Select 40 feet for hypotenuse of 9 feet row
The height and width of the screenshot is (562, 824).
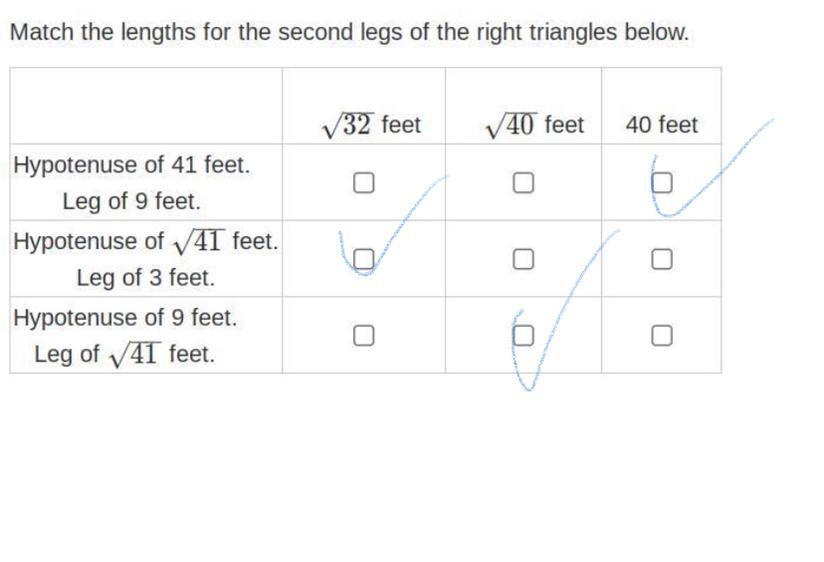coord(662,335)
